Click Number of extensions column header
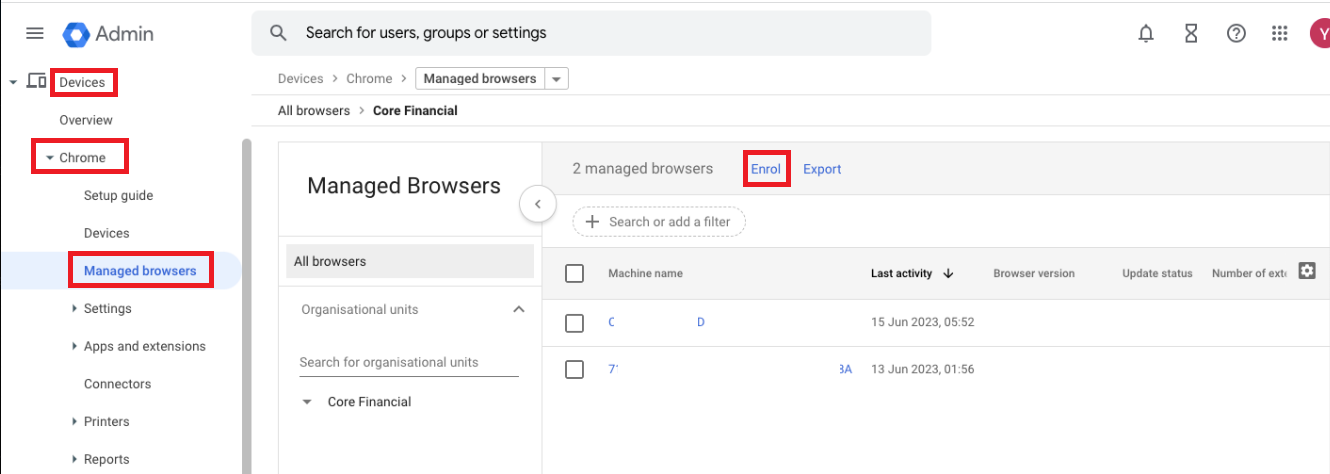Screen dimensions: 1330x474 pyautogui.click(x=1249, y=273)
